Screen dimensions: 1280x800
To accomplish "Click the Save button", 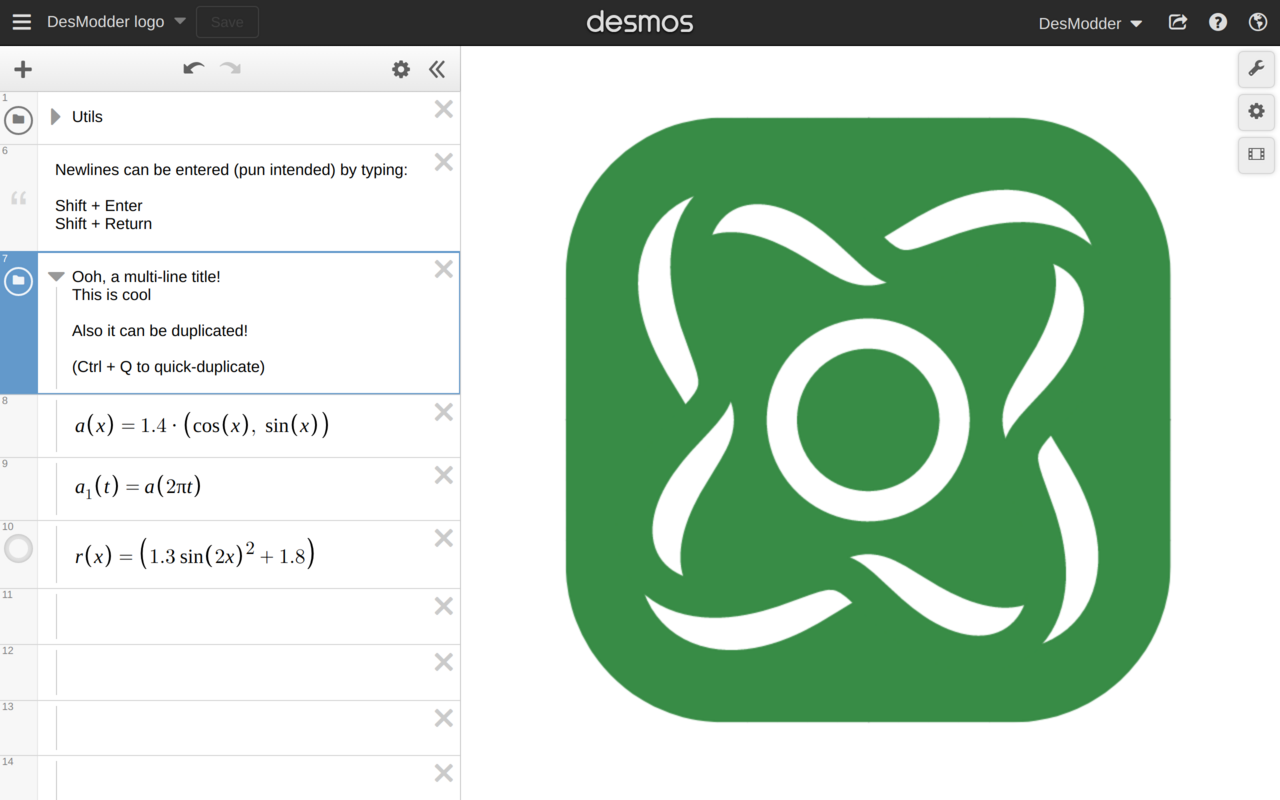I will click(227, 22).
